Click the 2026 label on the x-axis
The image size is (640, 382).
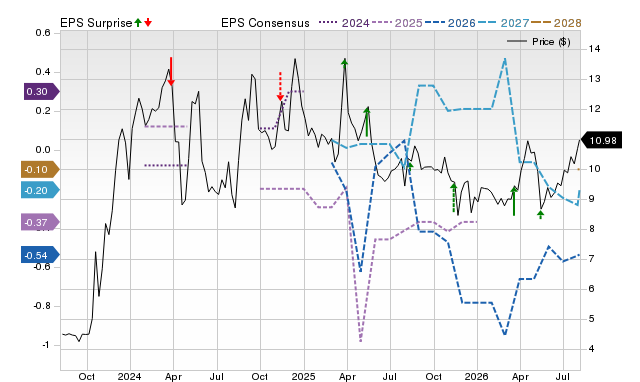click(x=476, y=376)
